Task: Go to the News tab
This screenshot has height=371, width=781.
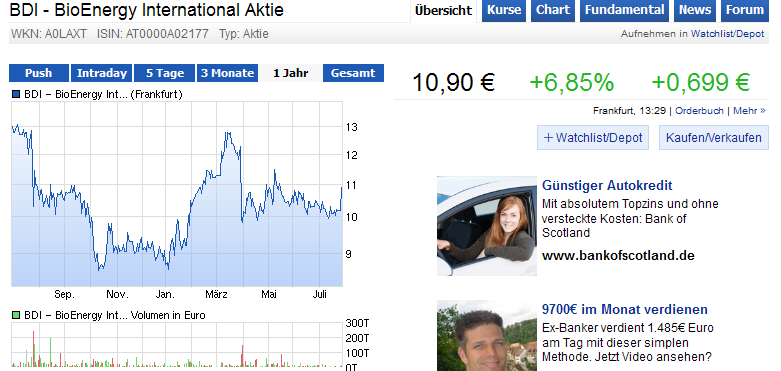Action: coord(695,10)
